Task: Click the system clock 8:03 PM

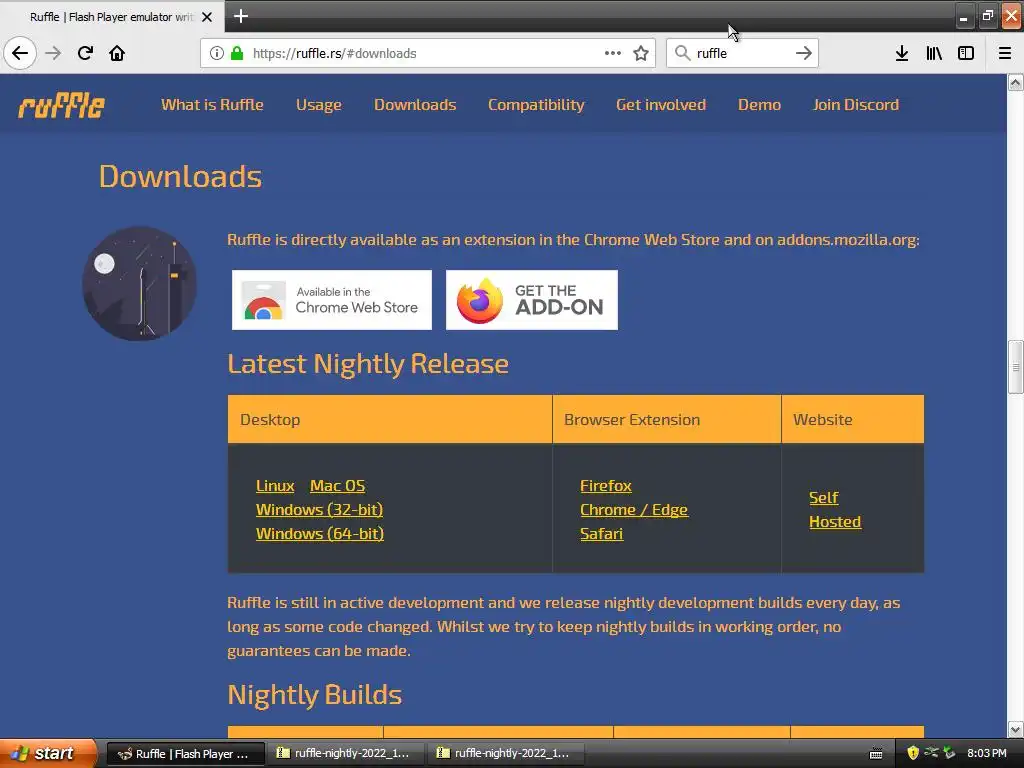Action: click(987, 753)
